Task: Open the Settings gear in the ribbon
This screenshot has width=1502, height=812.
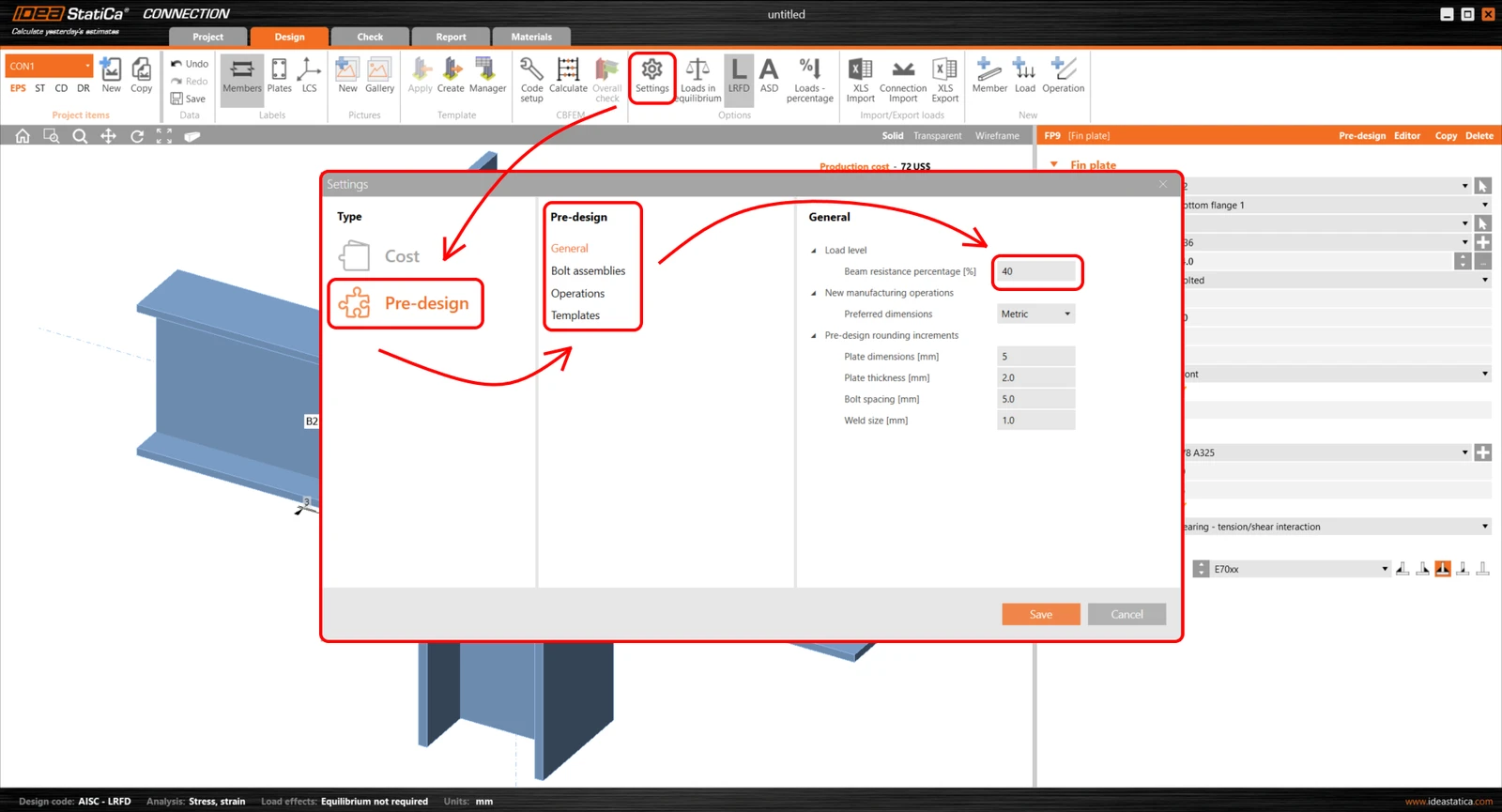Action: (651, 76)
